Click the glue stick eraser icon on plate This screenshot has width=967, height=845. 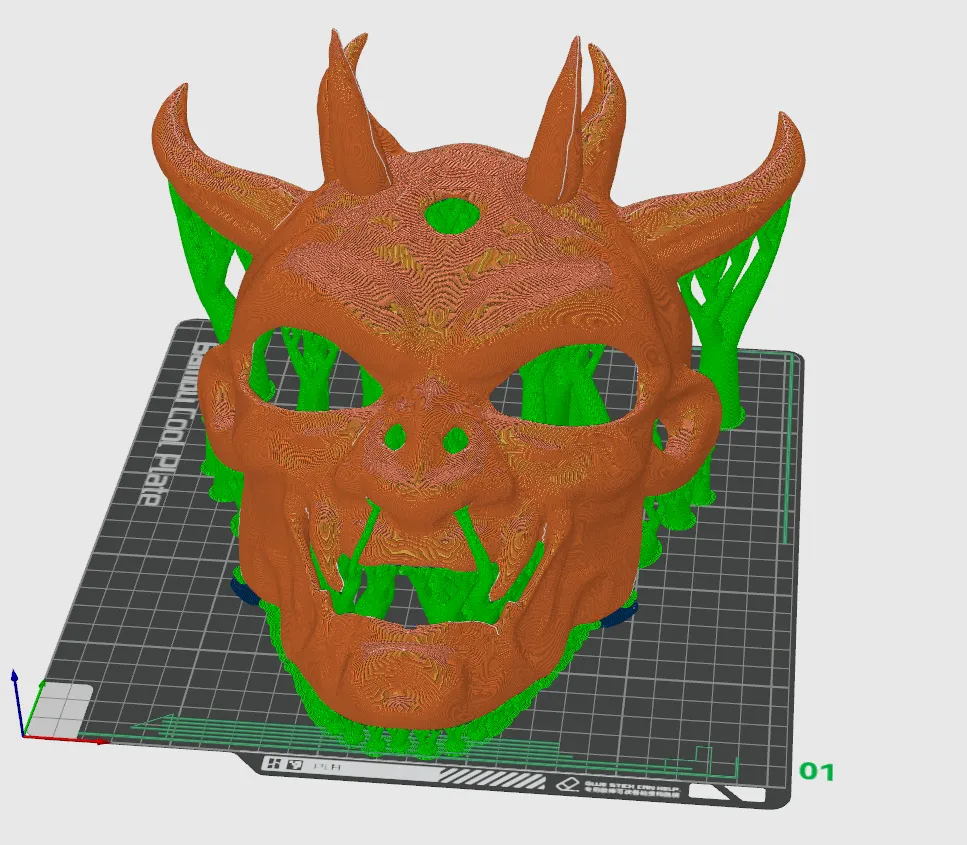(568, 786)
